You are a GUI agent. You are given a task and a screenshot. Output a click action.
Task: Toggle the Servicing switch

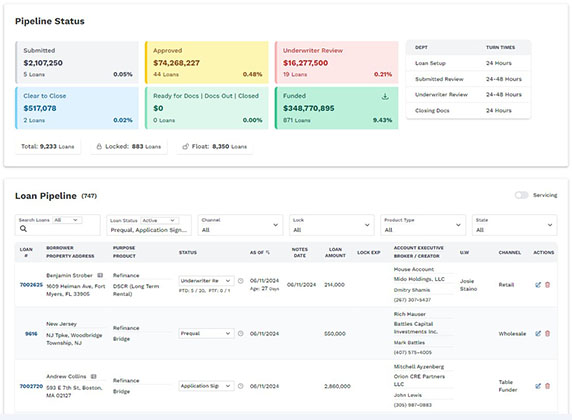click(x=521, y=195)
